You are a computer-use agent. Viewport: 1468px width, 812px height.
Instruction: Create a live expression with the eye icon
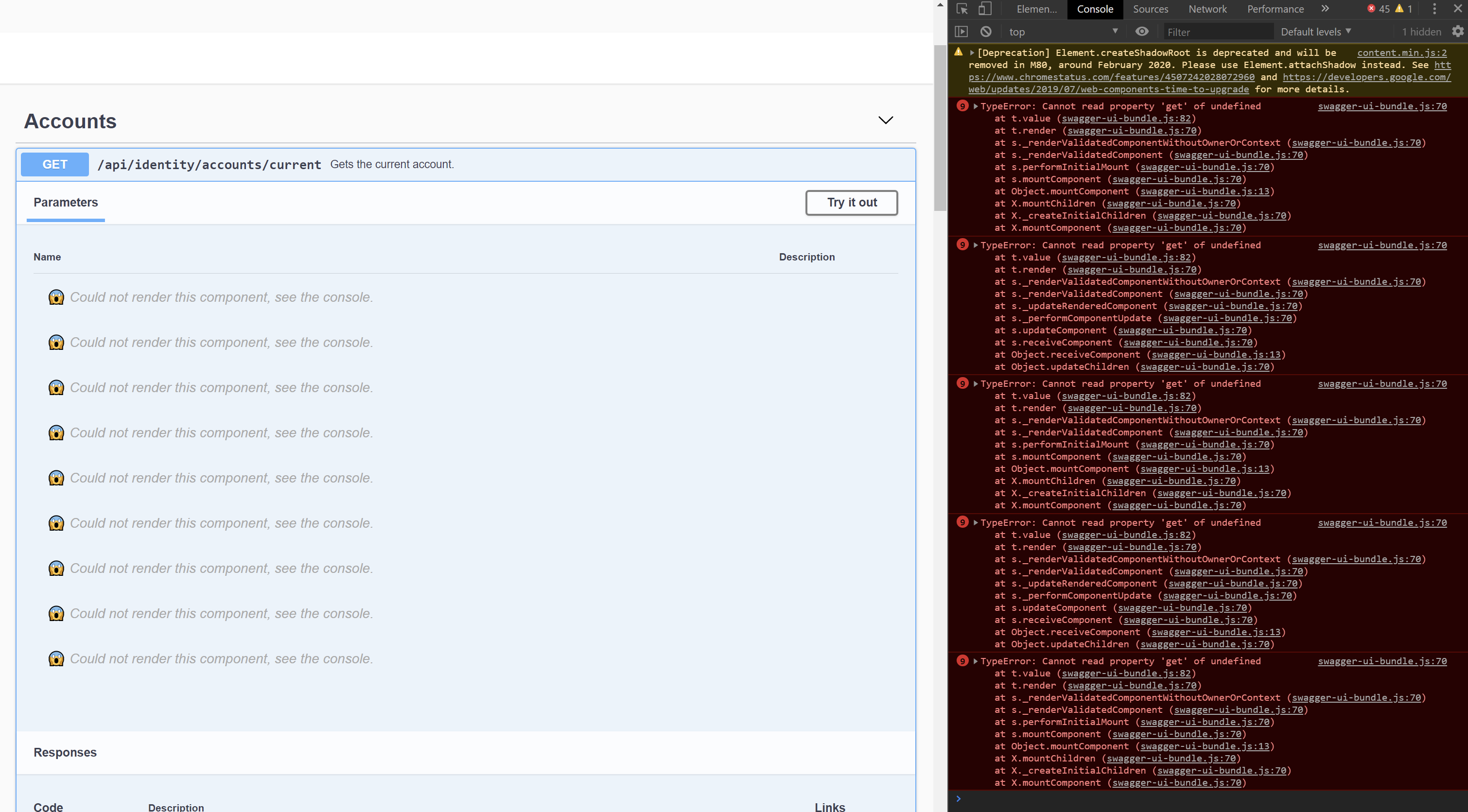point(1141,31)
